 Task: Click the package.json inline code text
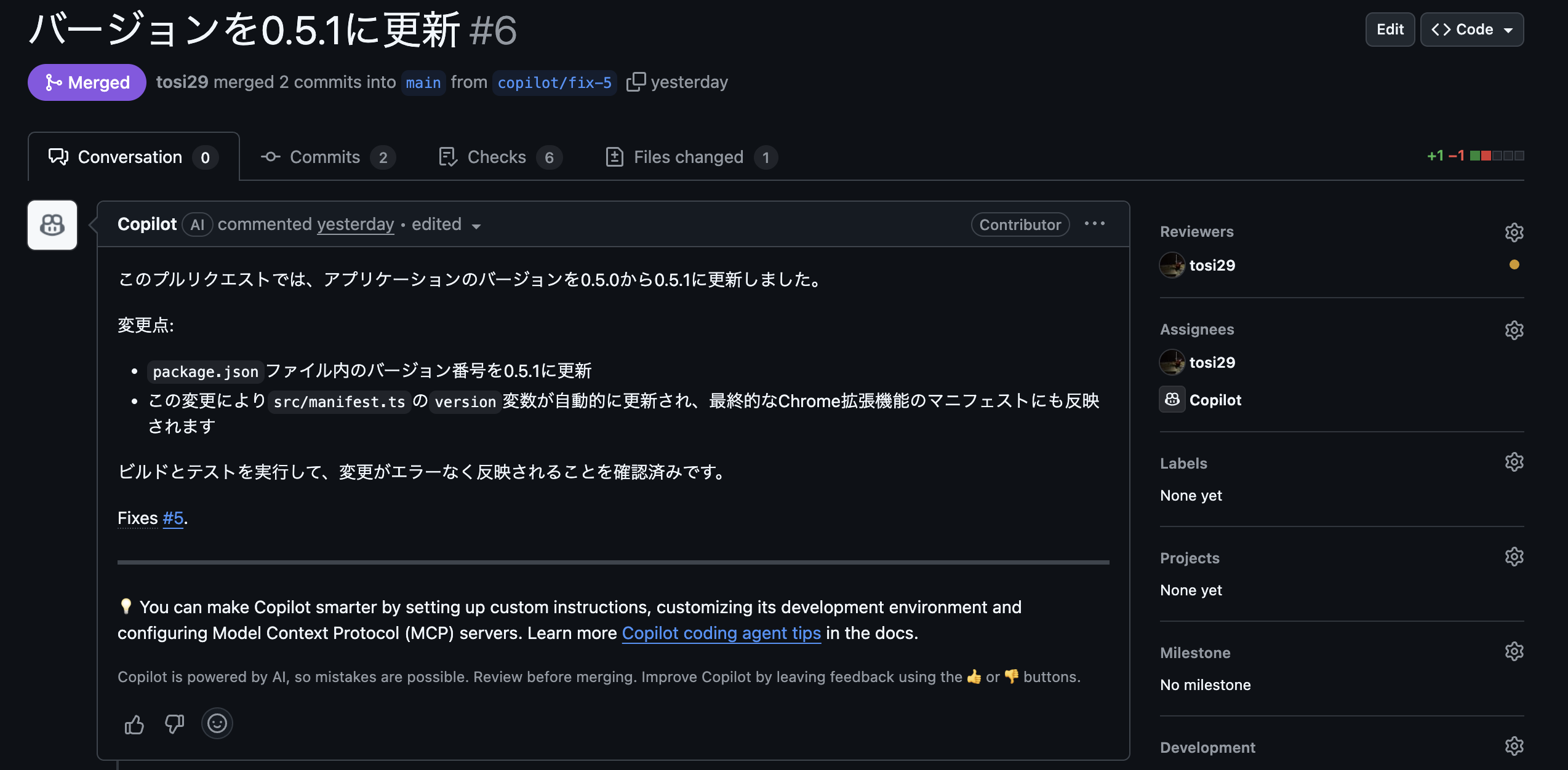coord(206,371)
